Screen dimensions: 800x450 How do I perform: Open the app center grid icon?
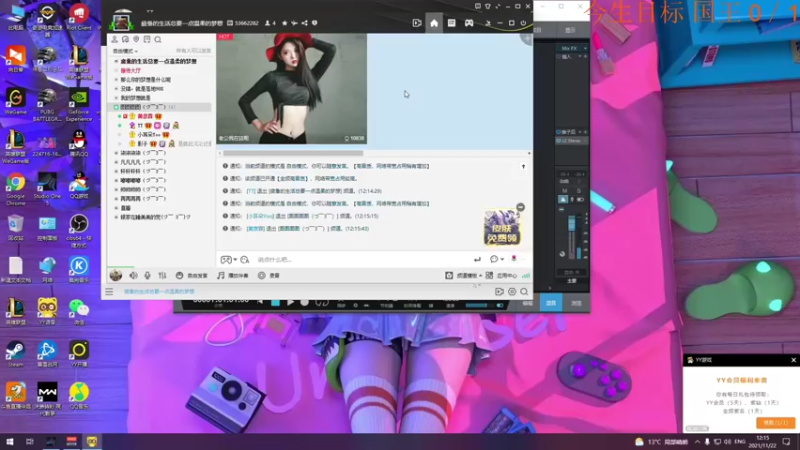(x=489, y=276)
